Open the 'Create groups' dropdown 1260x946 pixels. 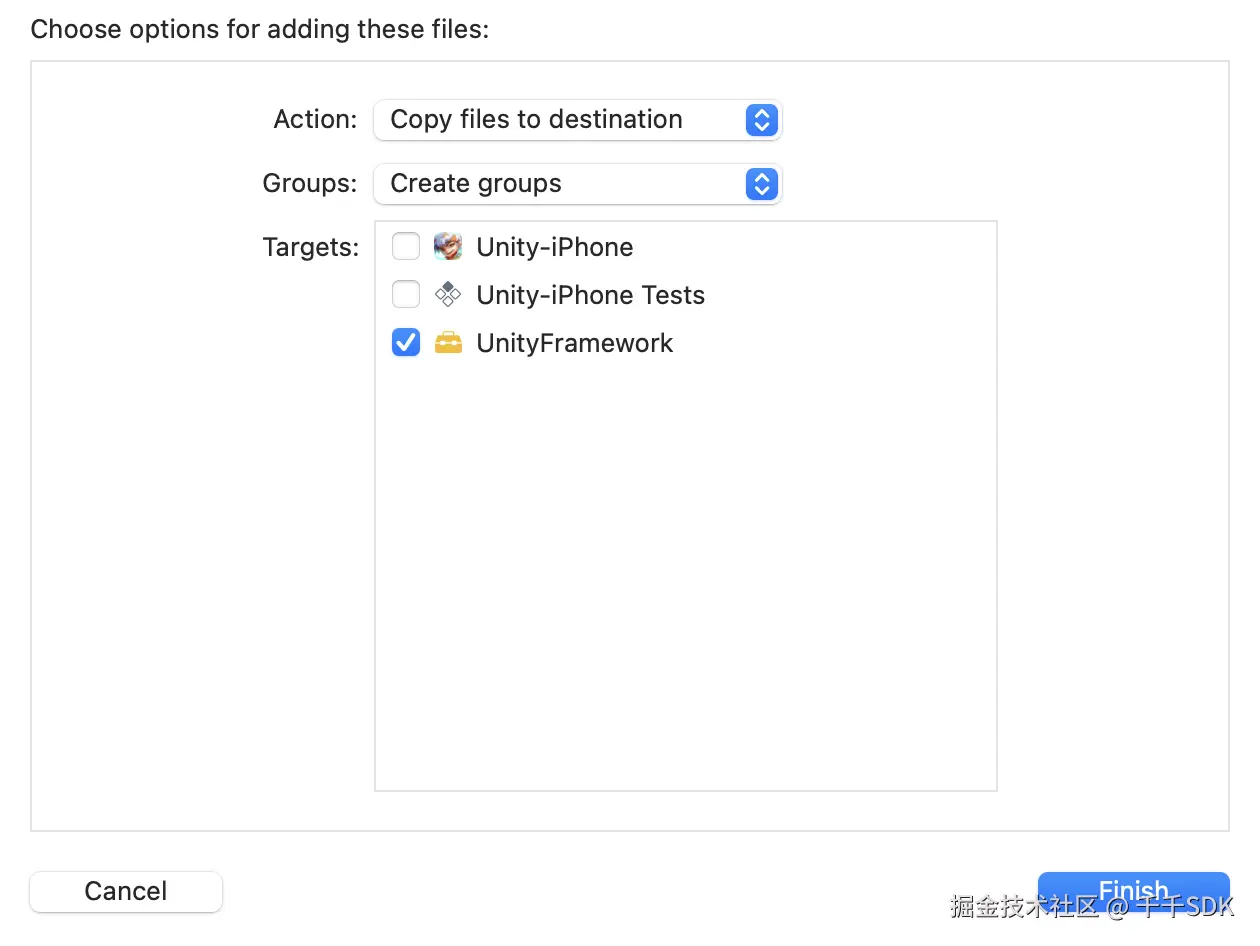point(560,184)
